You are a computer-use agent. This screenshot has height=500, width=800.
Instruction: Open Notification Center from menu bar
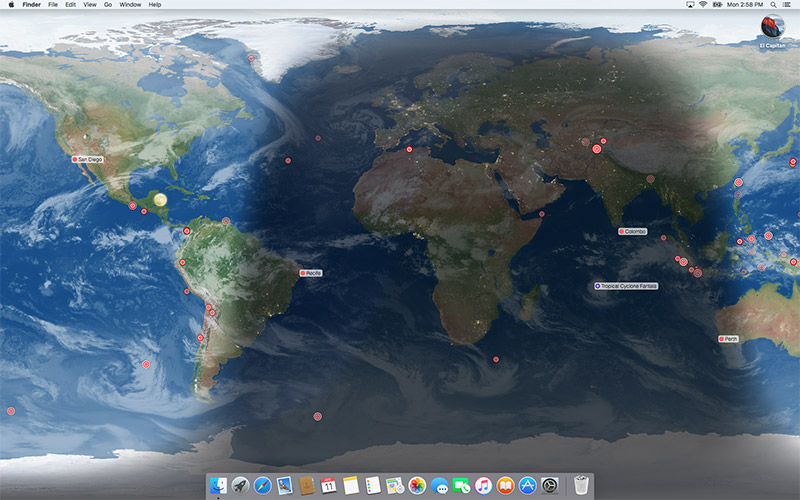pyautogui.click(x=788, y=5)
